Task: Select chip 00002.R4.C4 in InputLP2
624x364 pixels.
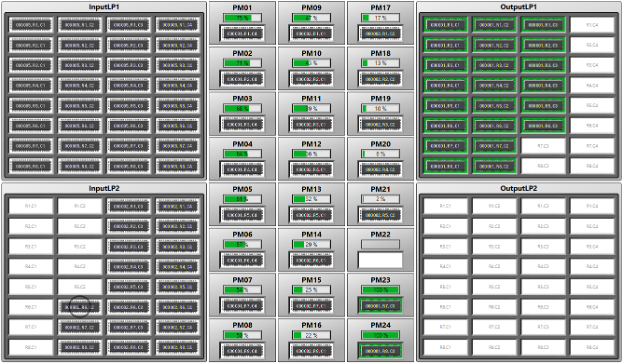Action: click(x=177, y=267)
